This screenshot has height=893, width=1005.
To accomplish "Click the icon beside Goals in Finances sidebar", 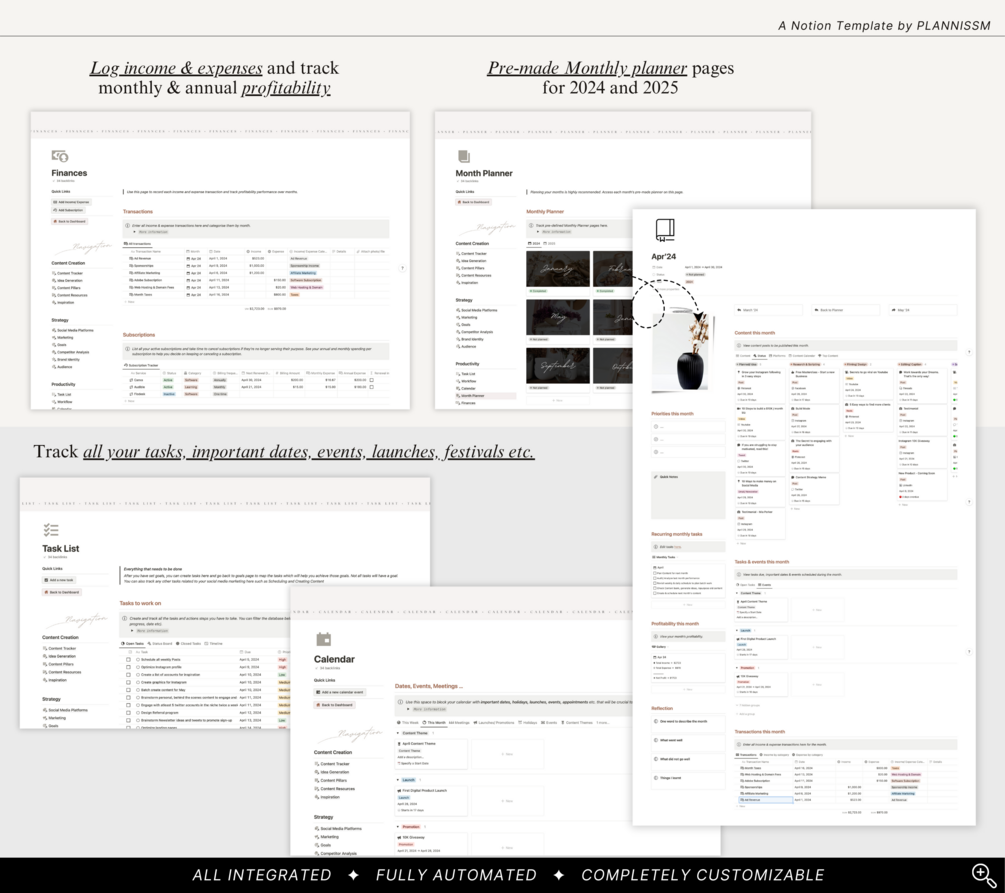I will click(x=54, y=345).
